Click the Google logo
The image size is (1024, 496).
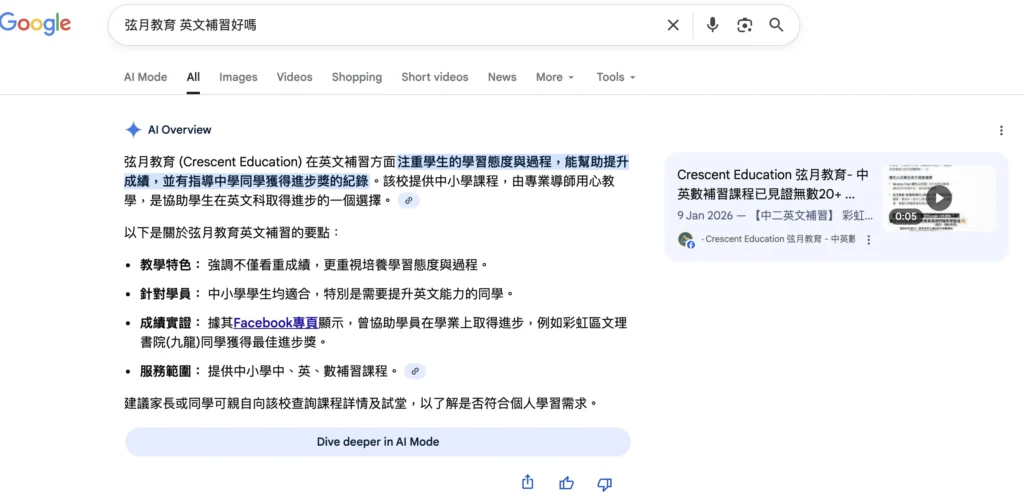35,23
